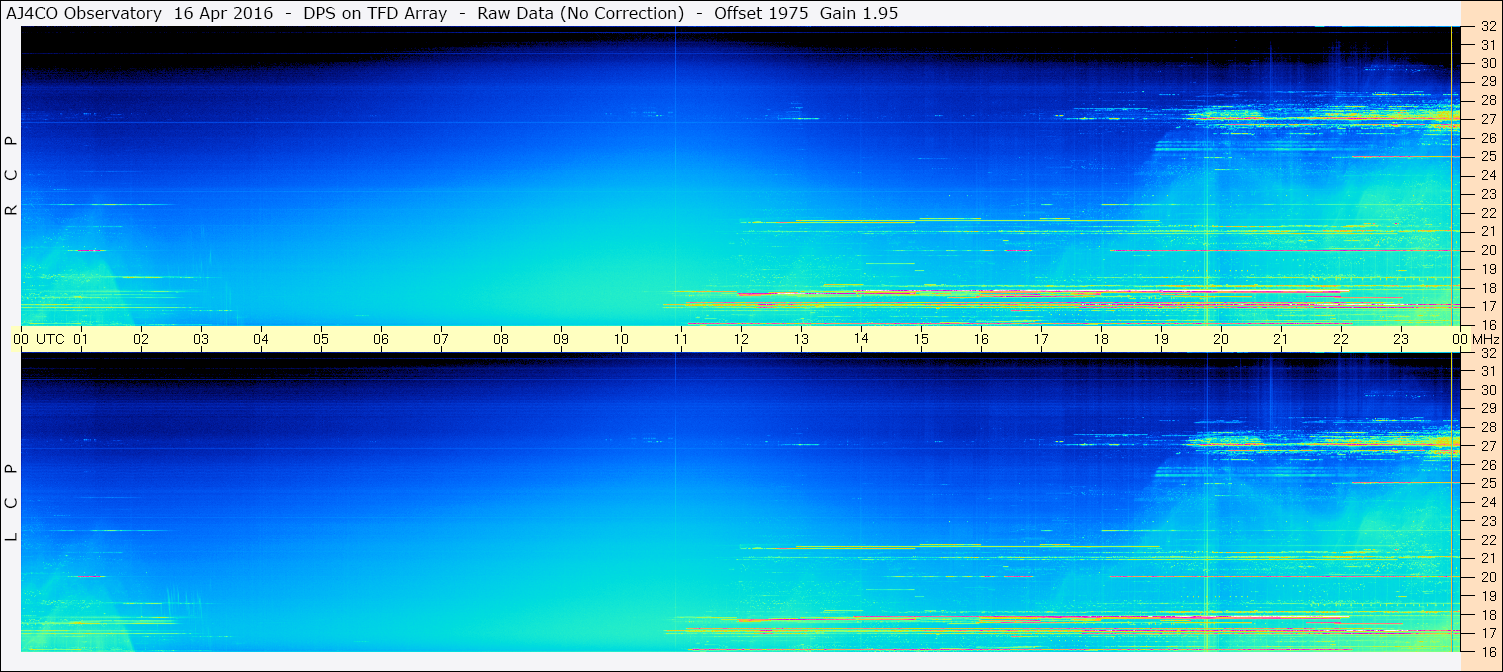
Task: Click the 15 hour mark on time axis
Action: click(x=921, y=339)
